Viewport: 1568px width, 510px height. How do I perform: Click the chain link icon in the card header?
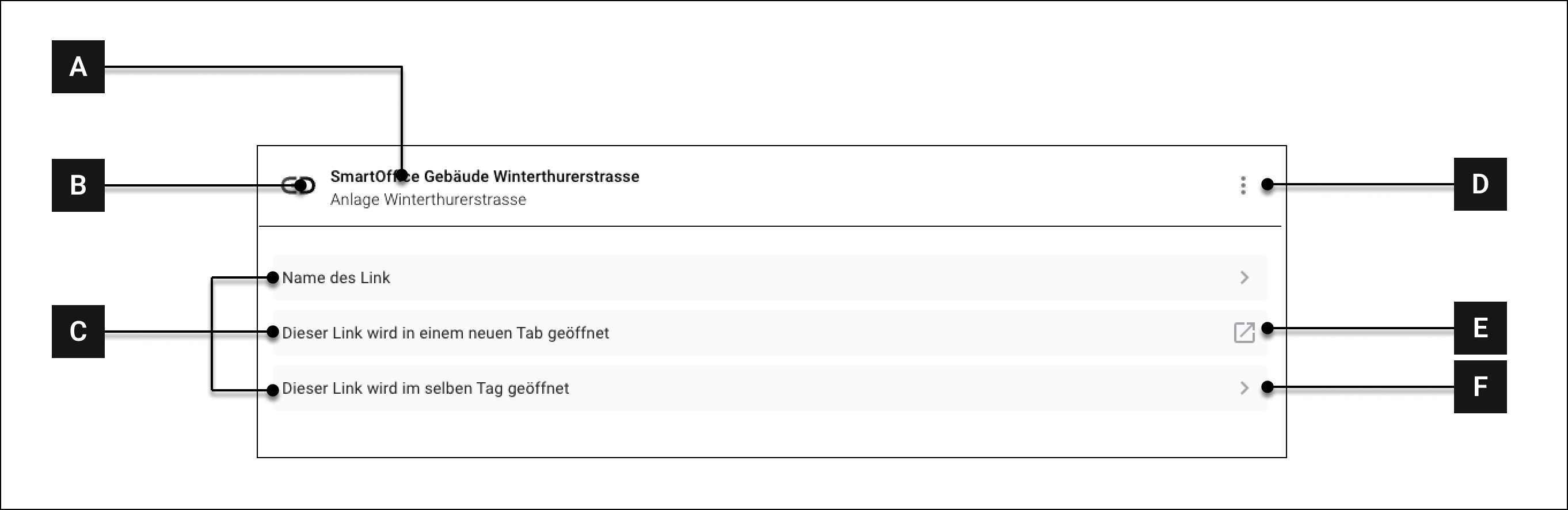pyautogui.click(x=298, y=185)
